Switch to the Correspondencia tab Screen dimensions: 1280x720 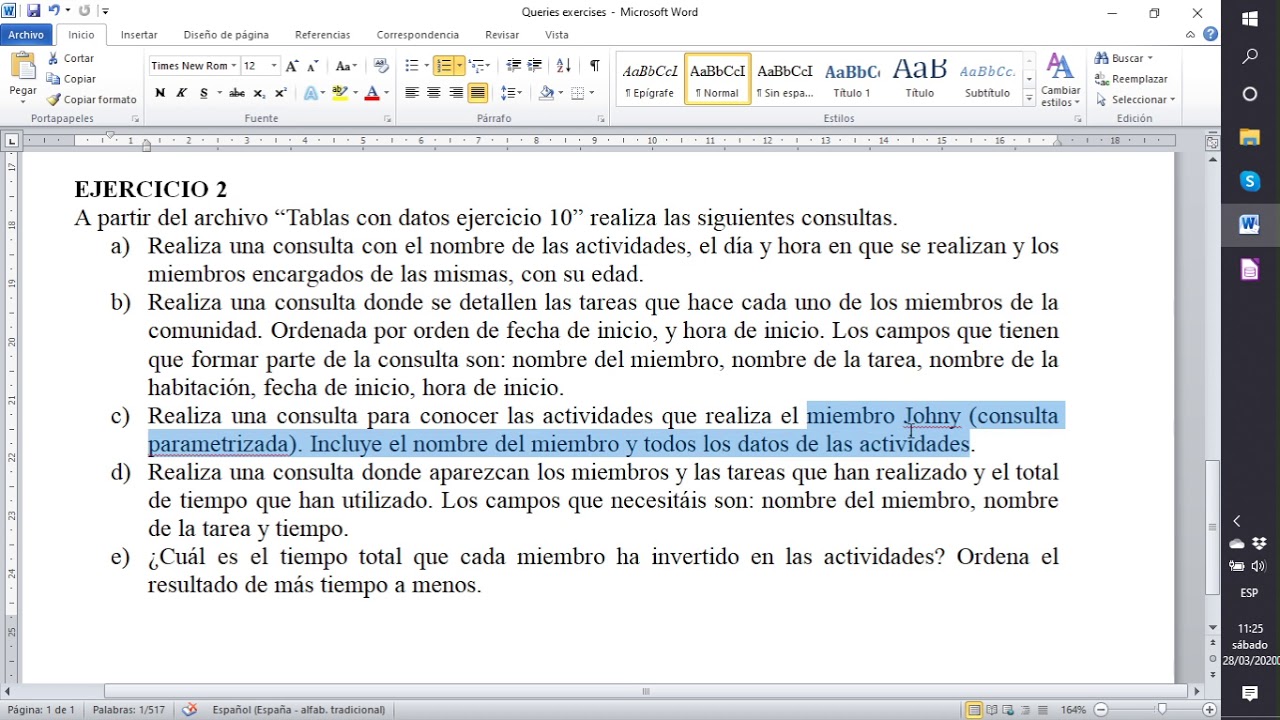pos(418,35)
